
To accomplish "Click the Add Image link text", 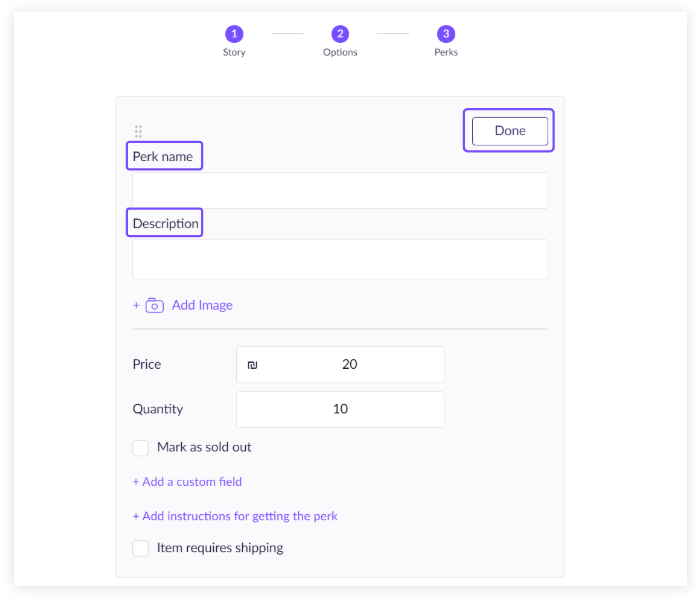I will (x=202, y=306).
